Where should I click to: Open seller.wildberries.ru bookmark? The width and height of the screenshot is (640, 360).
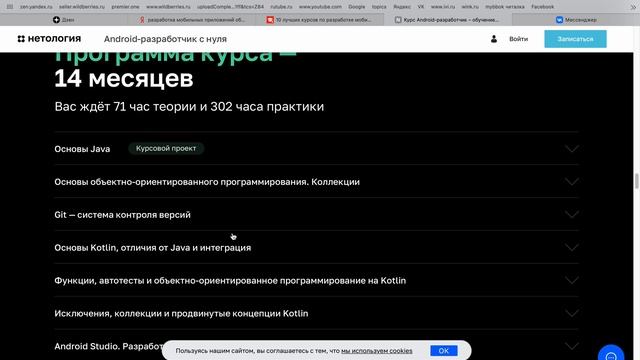(x=82, y=7)
